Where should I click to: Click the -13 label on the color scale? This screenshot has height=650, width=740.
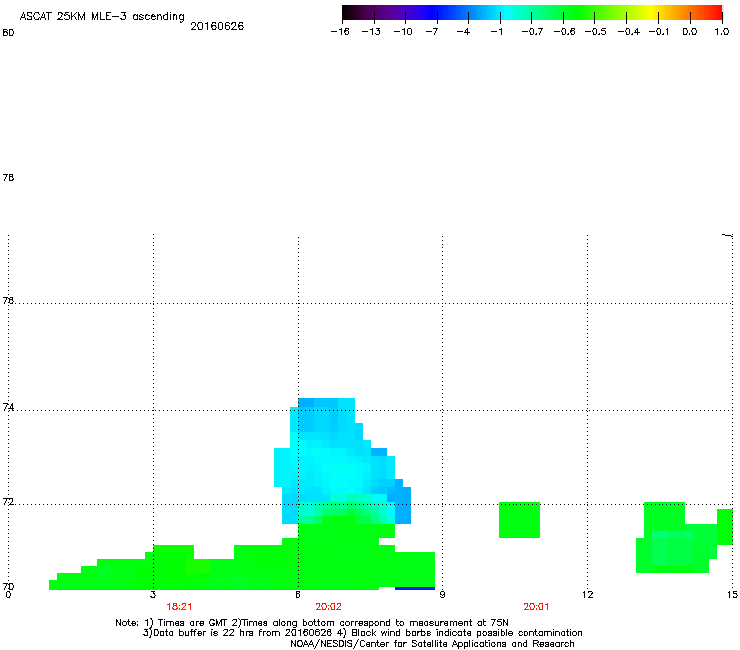[x=371, y=32]
